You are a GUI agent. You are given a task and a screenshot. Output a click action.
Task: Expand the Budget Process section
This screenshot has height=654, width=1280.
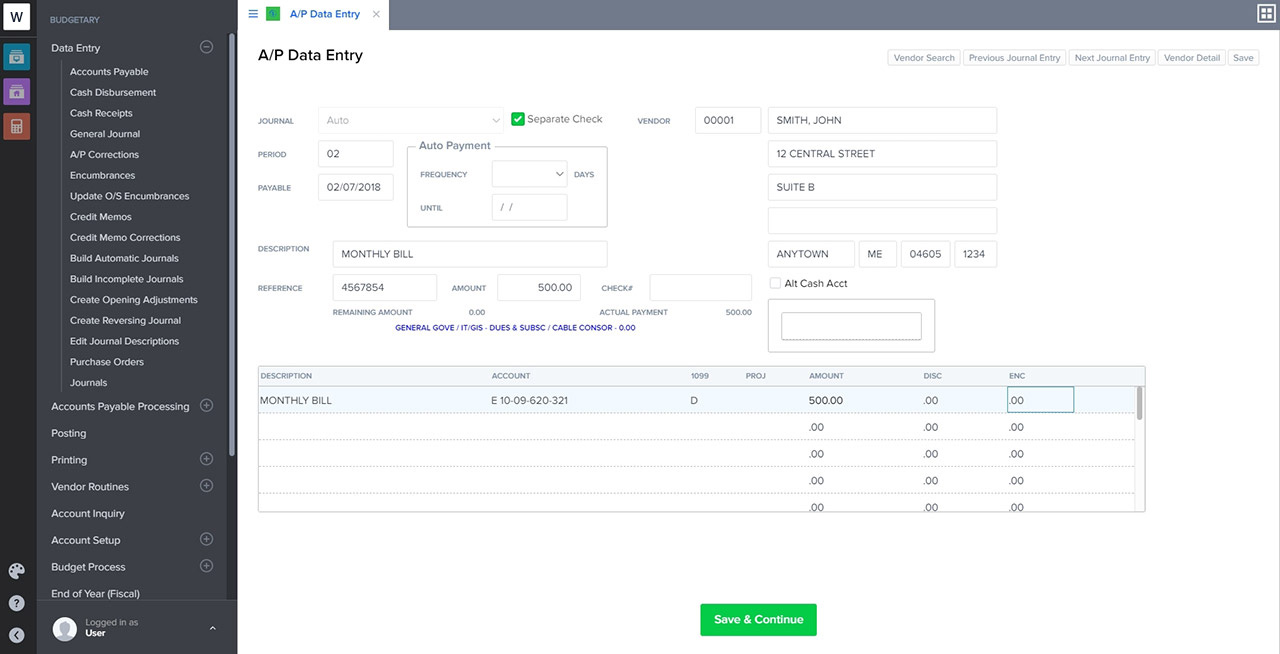pos(207,566)
